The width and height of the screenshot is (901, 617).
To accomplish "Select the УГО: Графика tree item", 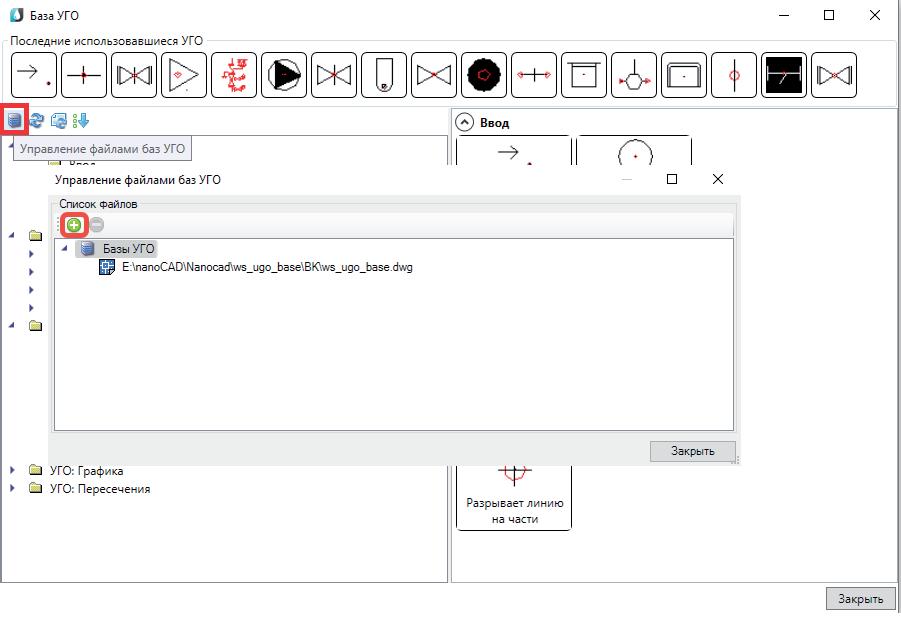I will click(86, 471).
